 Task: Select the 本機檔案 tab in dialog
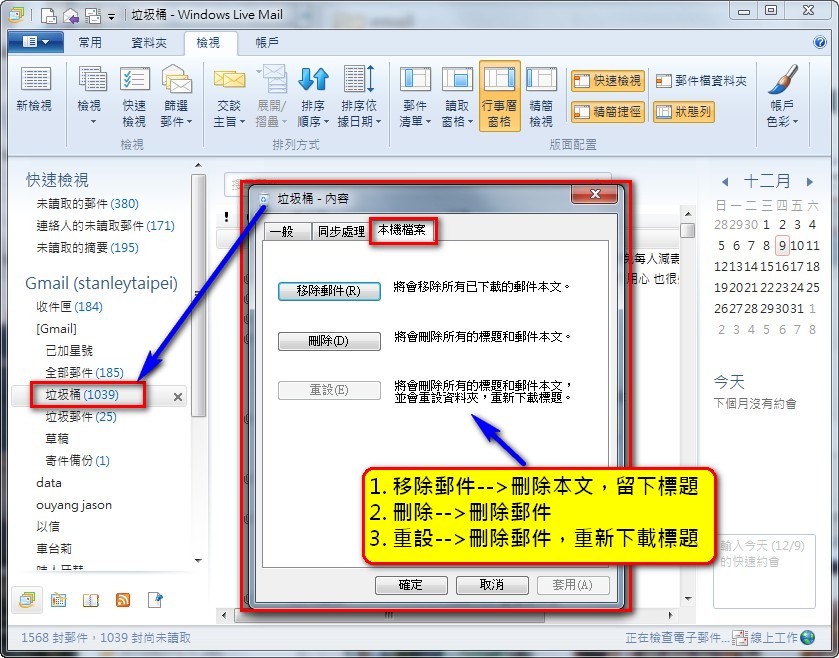pos(402,230)
